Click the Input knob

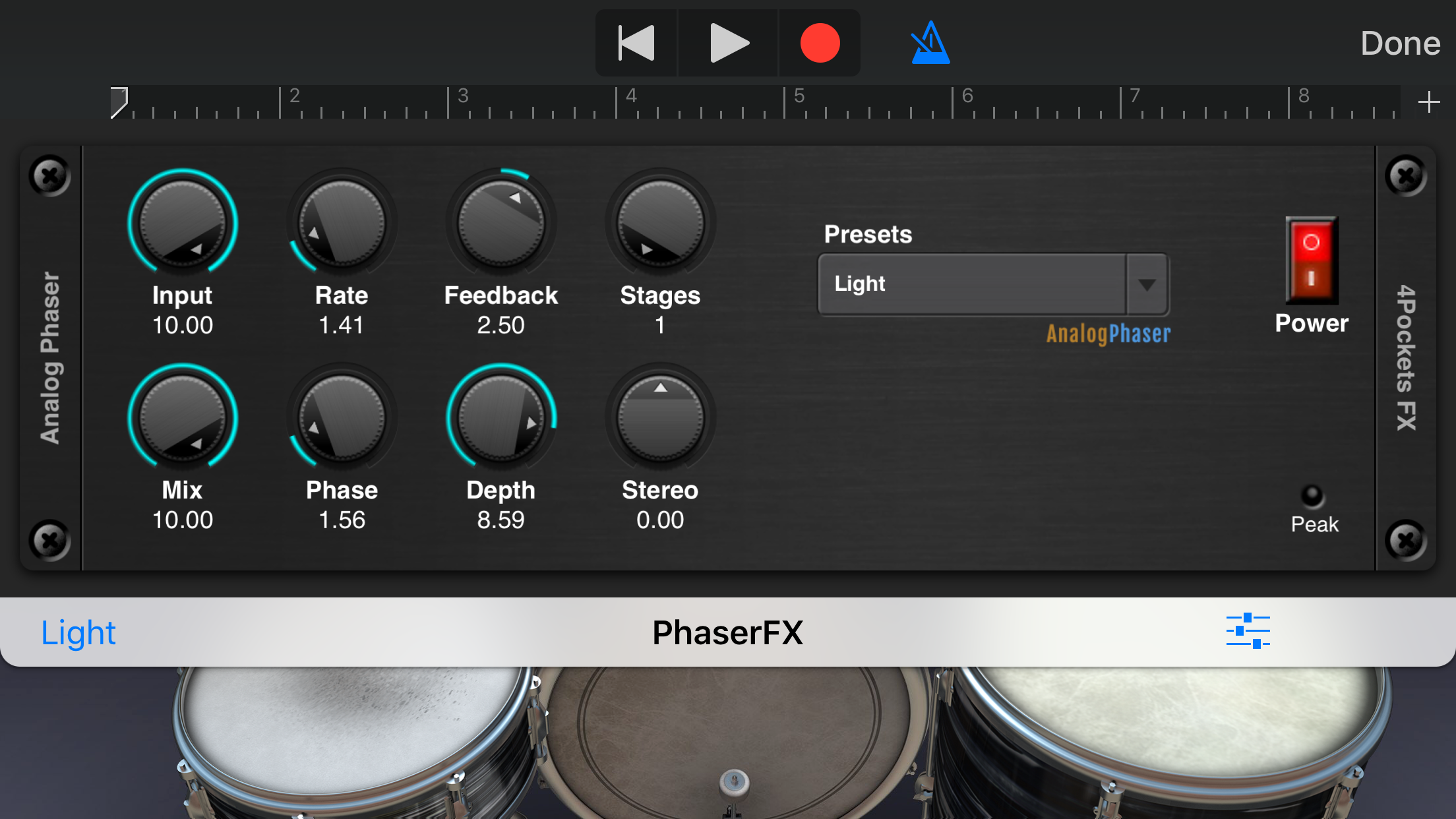pos(183,224)
